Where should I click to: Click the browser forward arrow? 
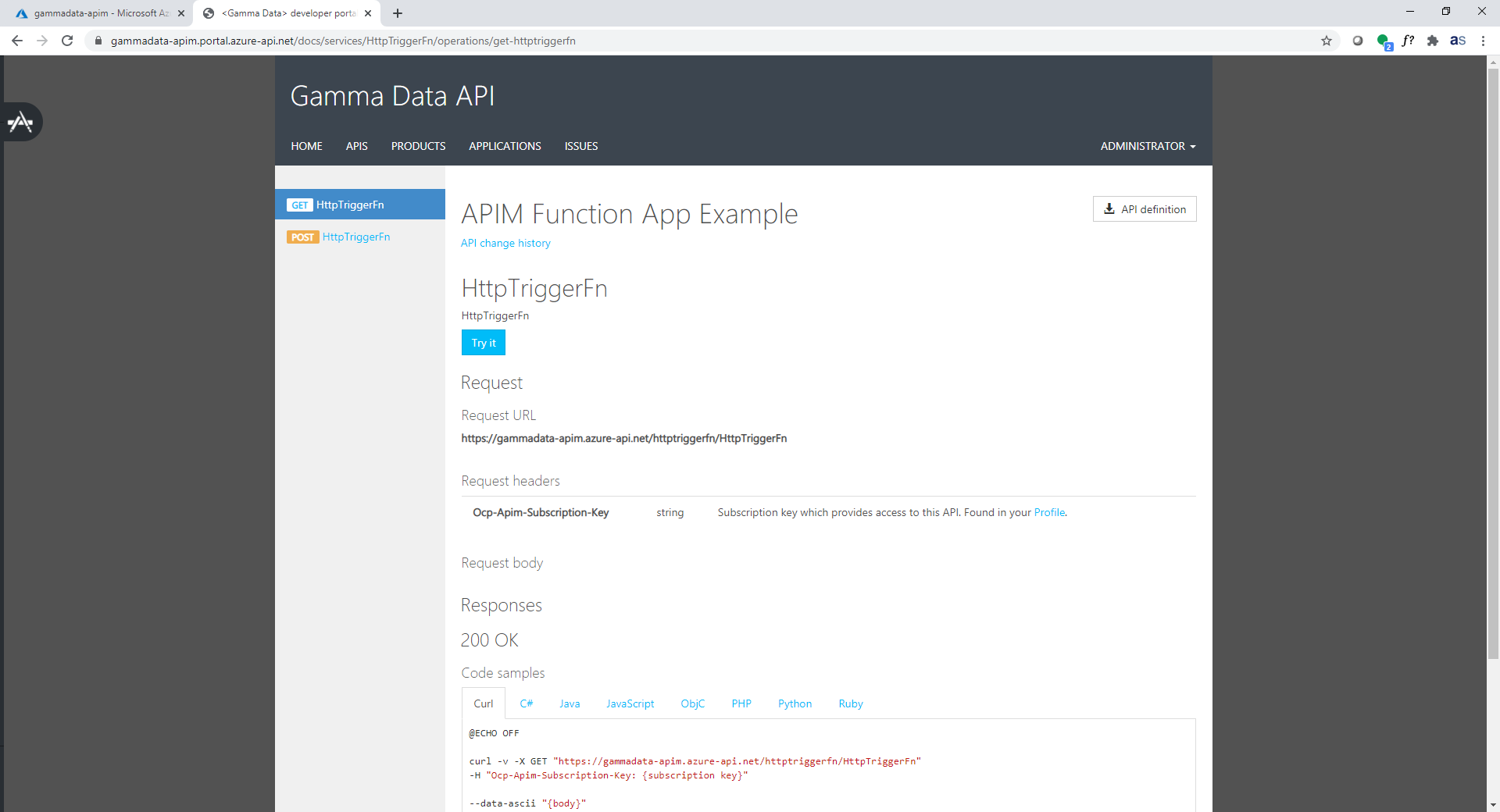point(42,41)
